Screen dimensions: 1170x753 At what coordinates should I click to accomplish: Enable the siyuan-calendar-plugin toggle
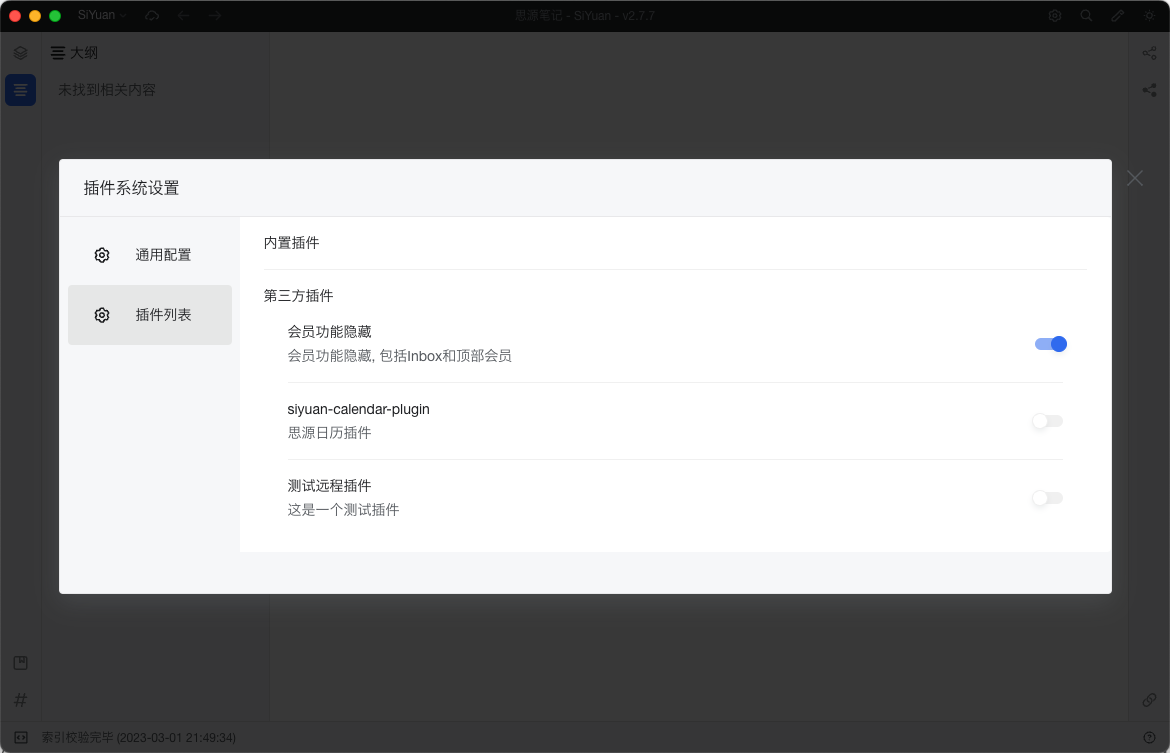click(x=1048, y=422)
